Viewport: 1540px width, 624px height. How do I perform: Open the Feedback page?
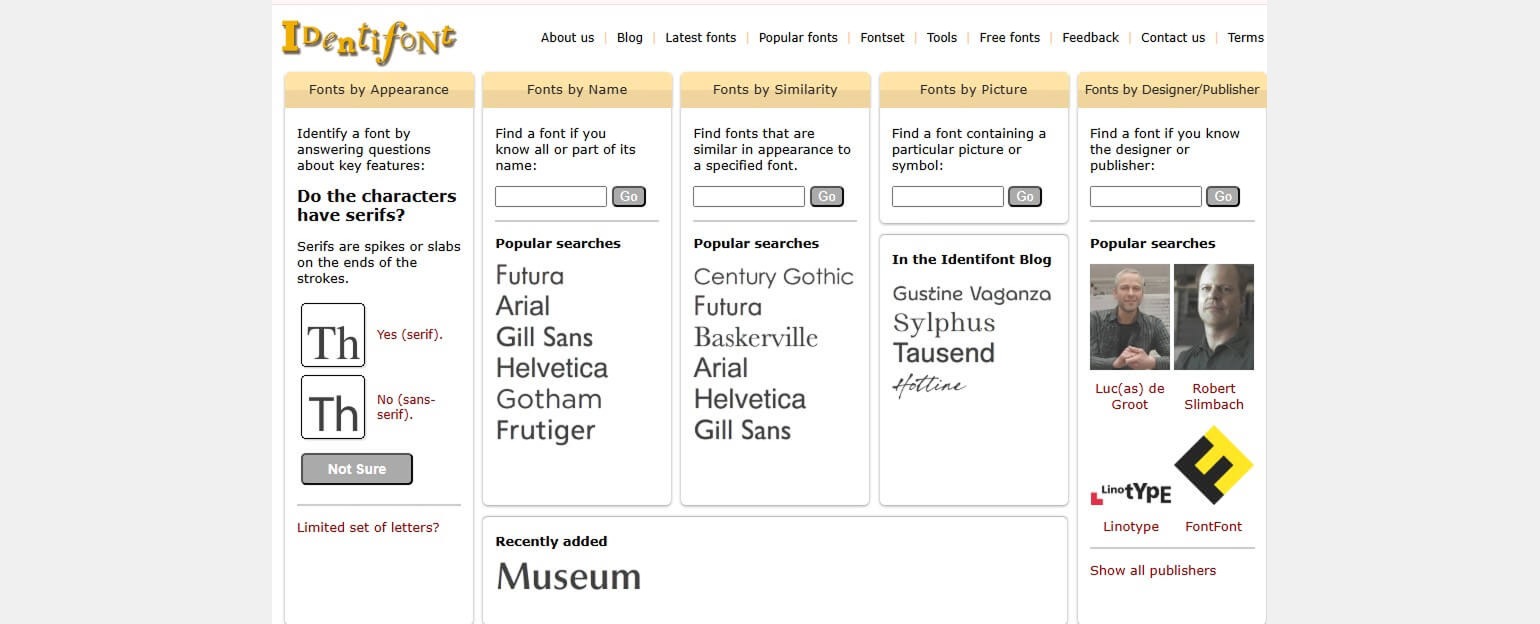coord(1091,38)
